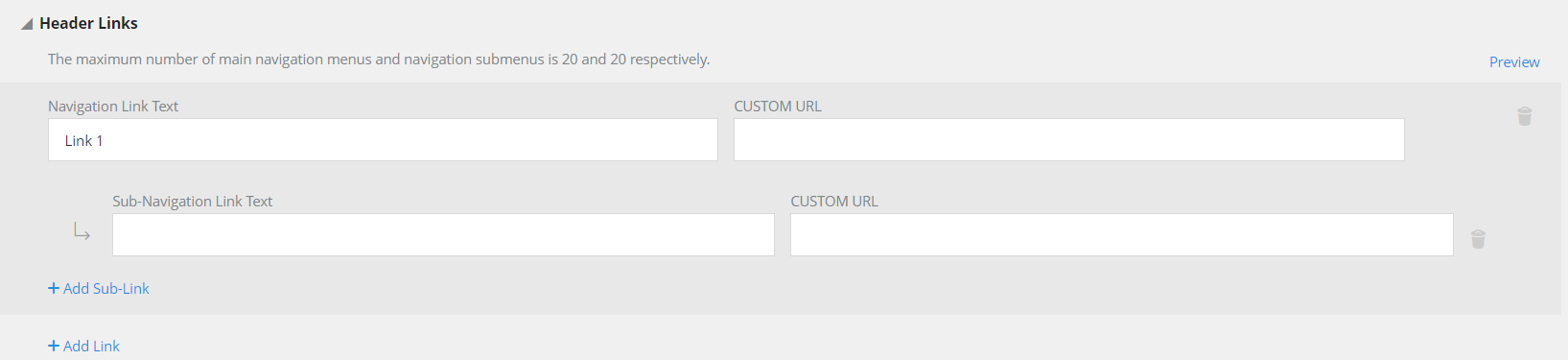Click the CUSTOM URL field for Link 1
The height and width of the screenshot is (360, 1568).
1069,140
